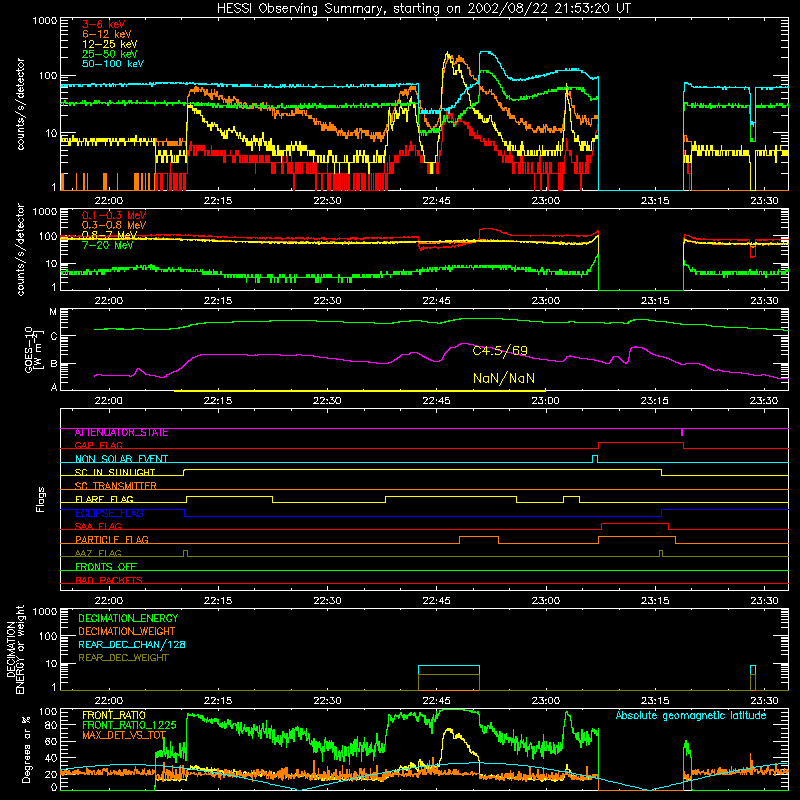Click the Absolute geomagnetic latitude label
This screenshot has height=800, width=800.
pos(691,715)
